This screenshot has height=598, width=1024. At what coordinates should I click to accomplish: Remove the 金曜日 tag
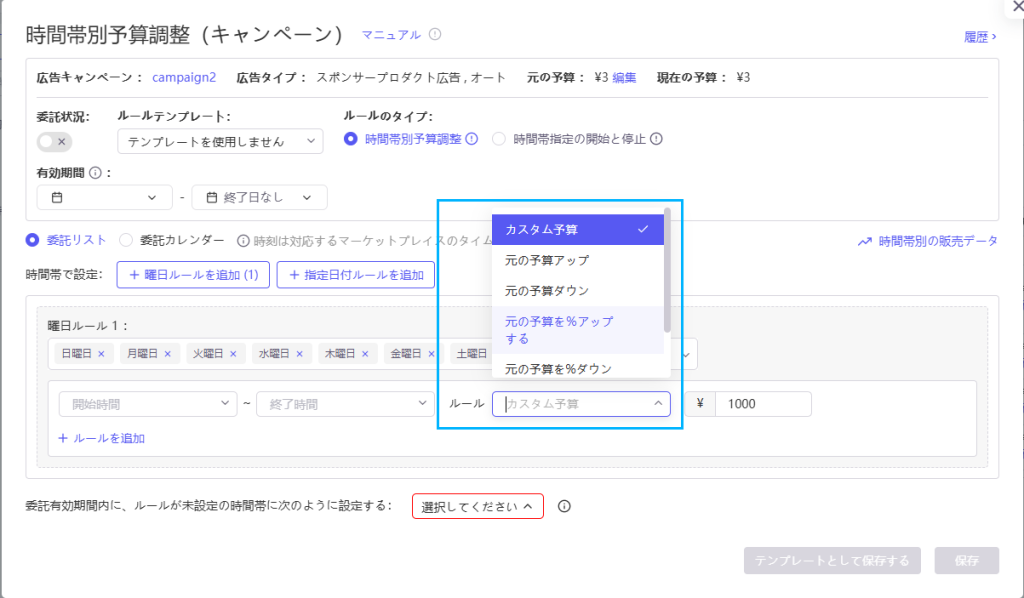pyautogui.click(x=431, y=354)
